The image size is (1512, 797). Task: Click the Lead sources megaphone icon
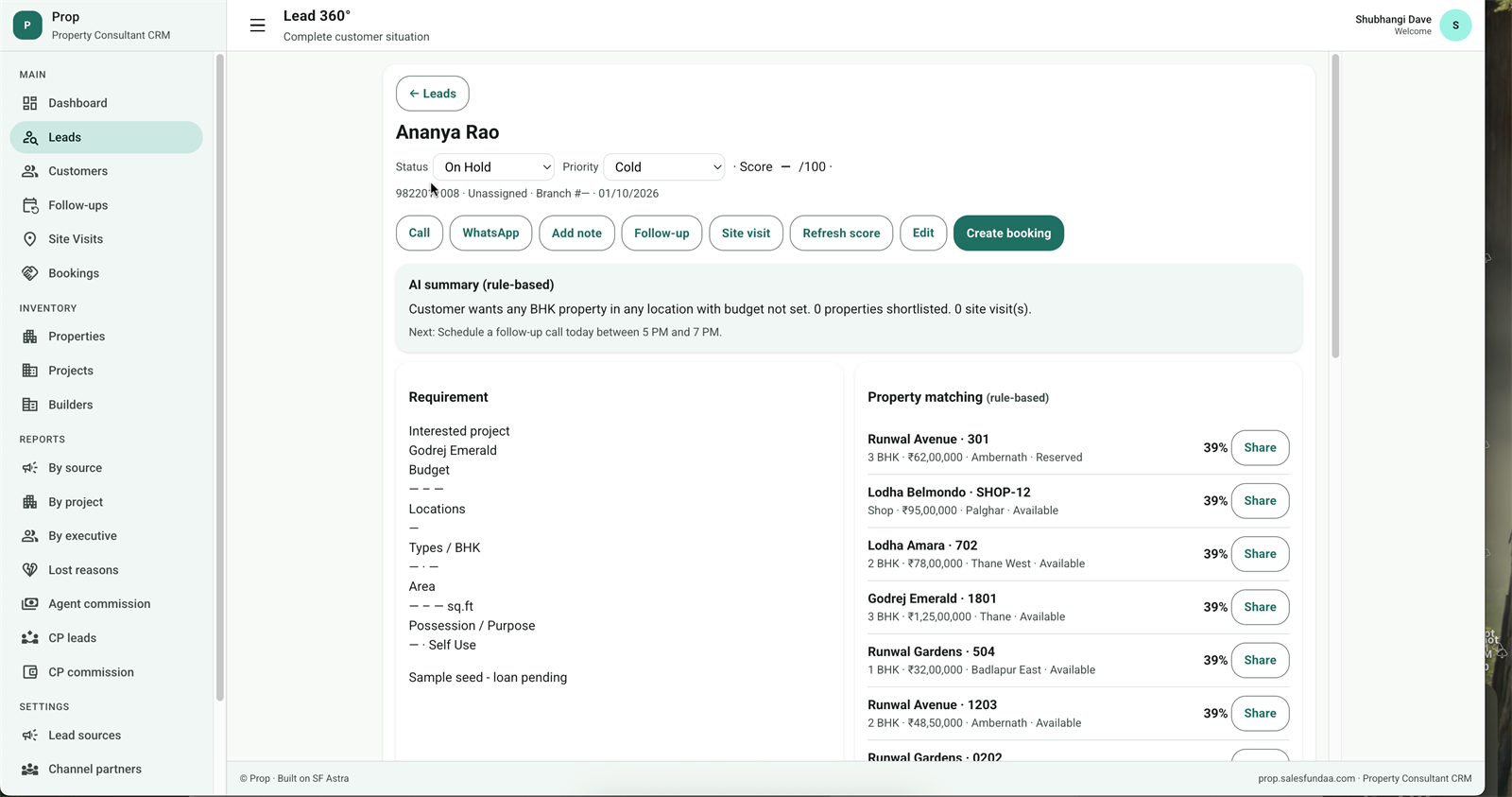(x=30, y=736)
